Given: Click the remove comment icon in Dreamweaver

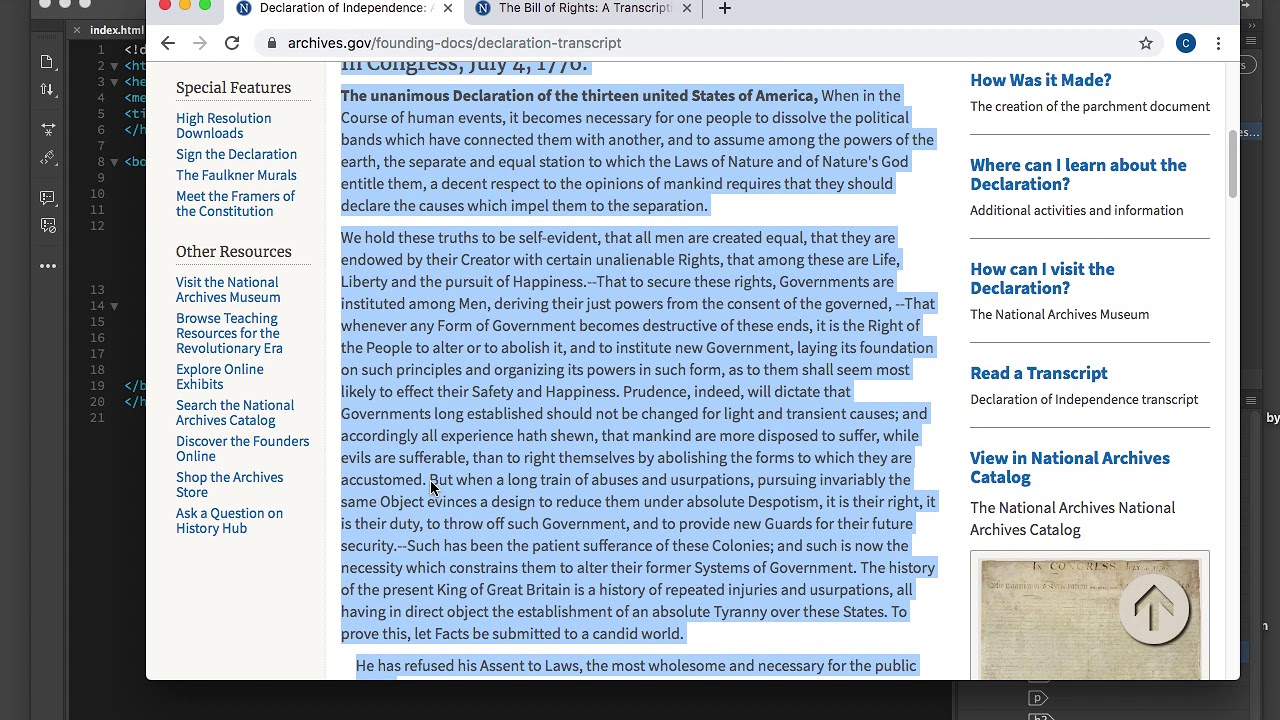Looking at the screenshot, I should 48,226.
